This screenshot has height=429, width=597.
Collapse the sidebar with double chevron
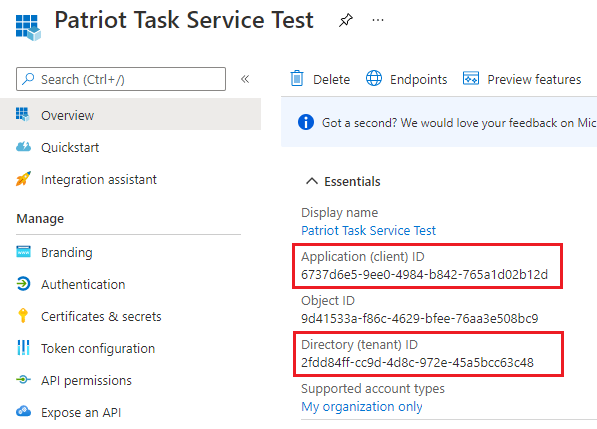coord(245,79)
